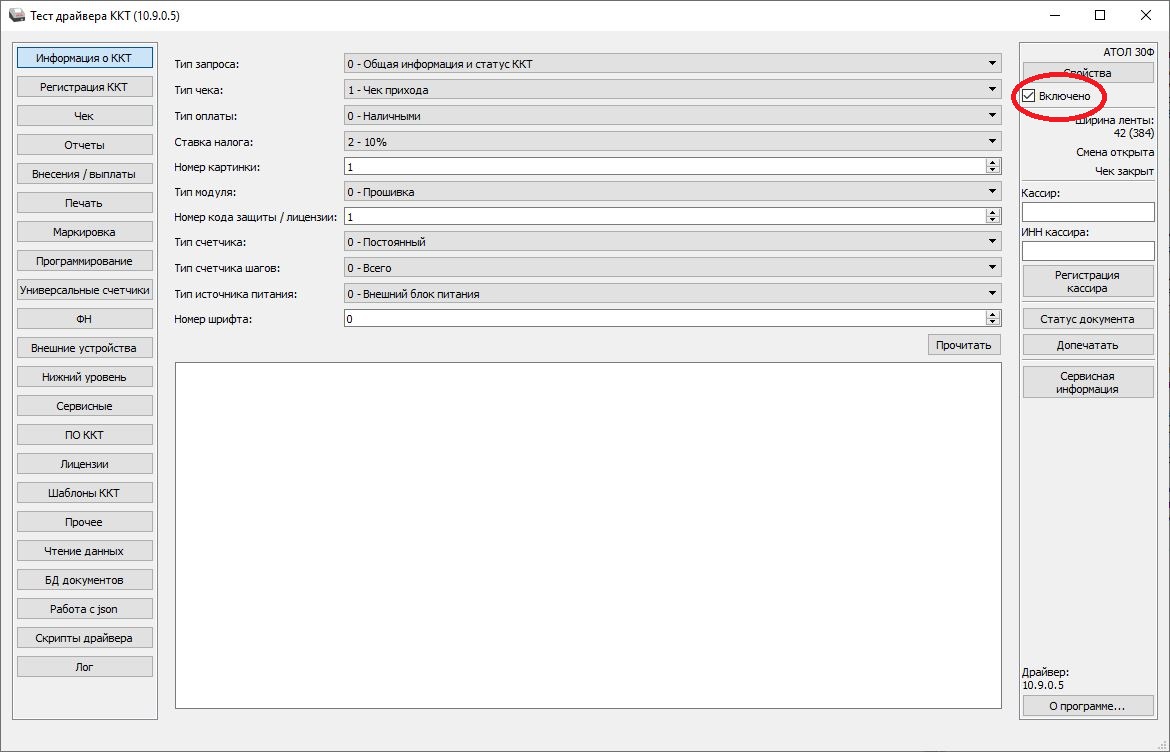Screen dimensions: 1170x752
Task: Click the Допечатать button
Action: [x=1087, y=345]
